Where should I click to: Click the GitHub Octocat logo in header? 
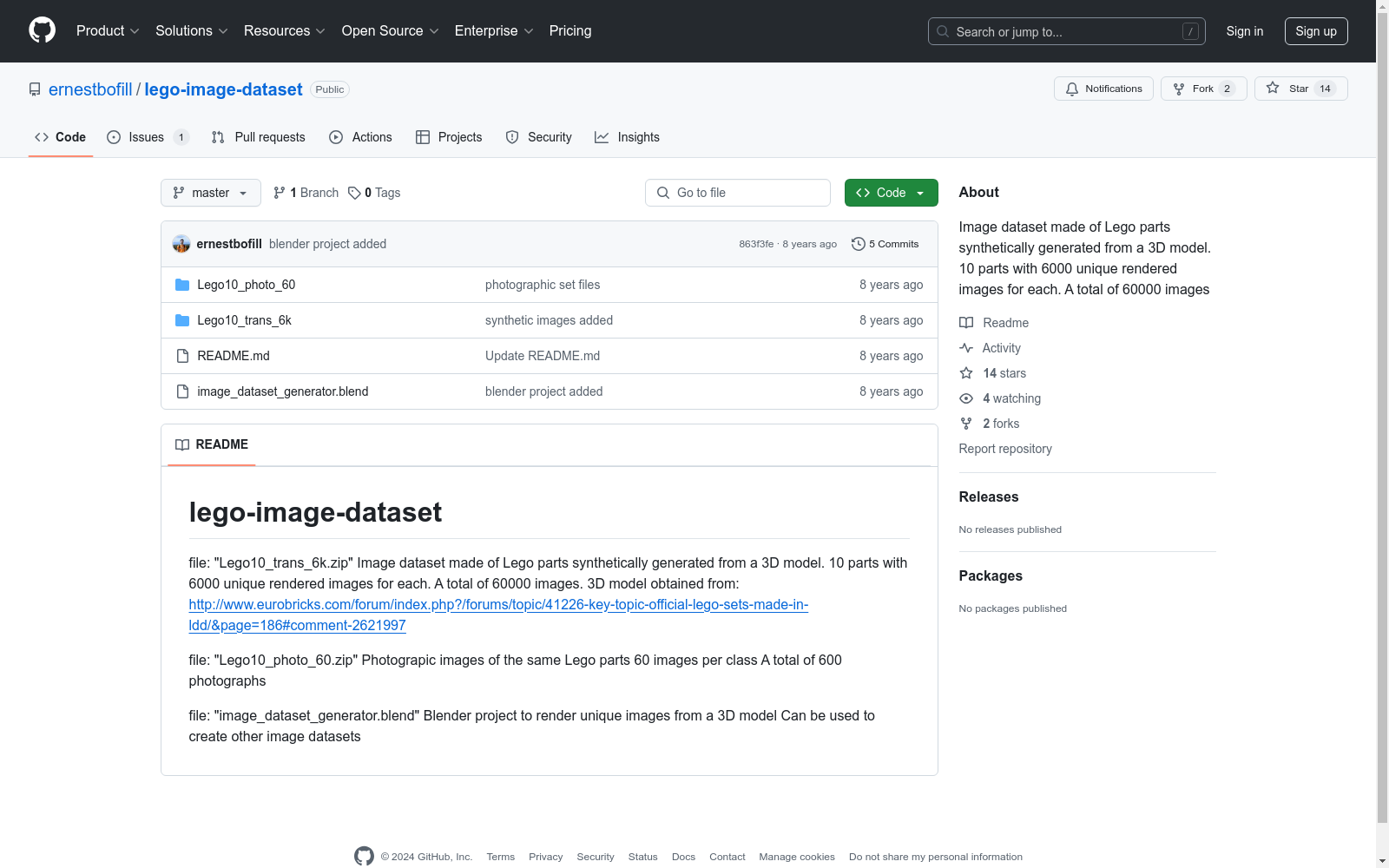42,30
